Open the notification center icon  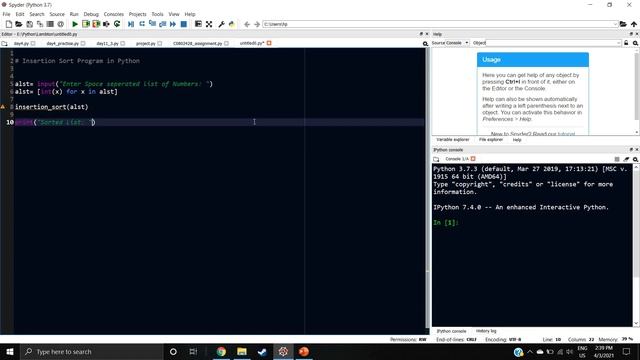pyautogui.click(x=627, y=351)
